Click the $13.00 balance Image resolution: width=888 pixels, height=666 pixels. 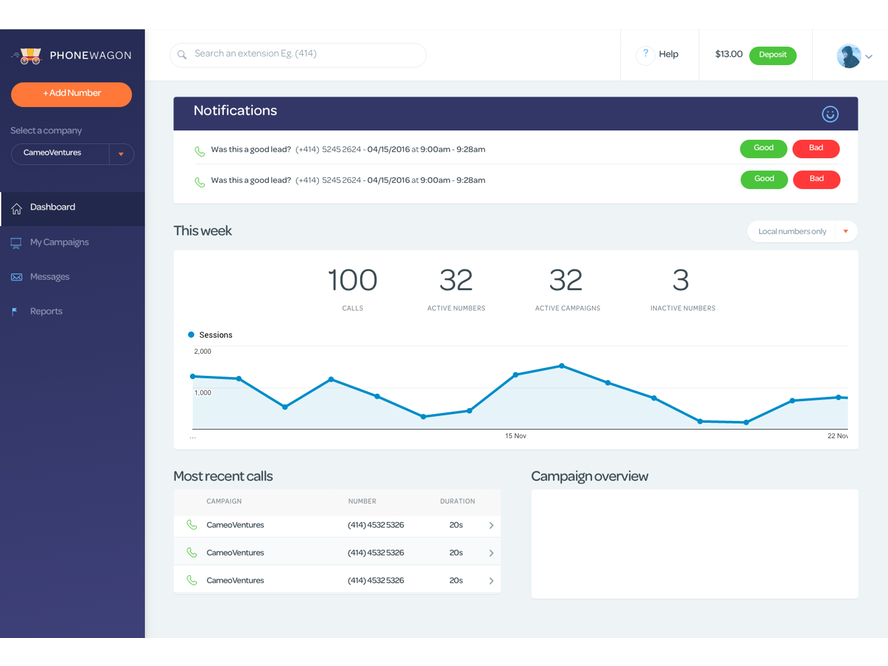click(x=728, y=54)
